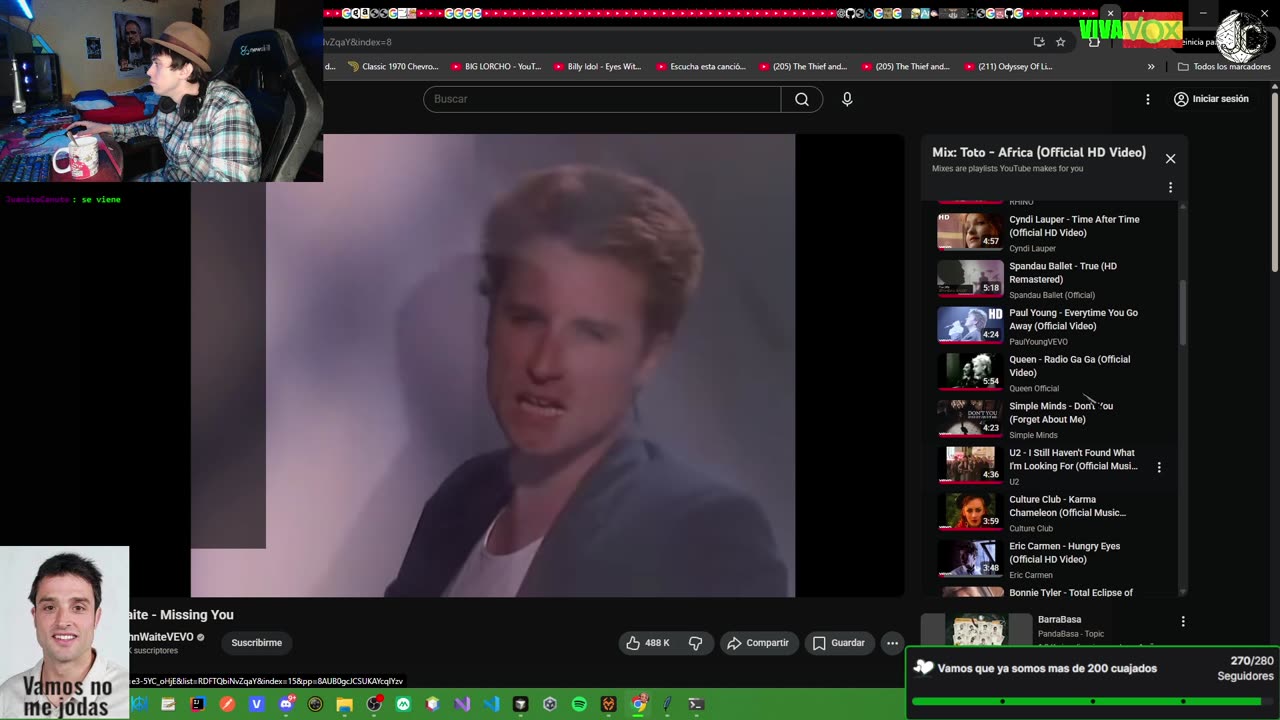Image resolution: width=1280 pixels, height=720 pixels.
Task: Open options menu for U2 playlist item
Action: pyautogui.click(x=1159, y=467)
